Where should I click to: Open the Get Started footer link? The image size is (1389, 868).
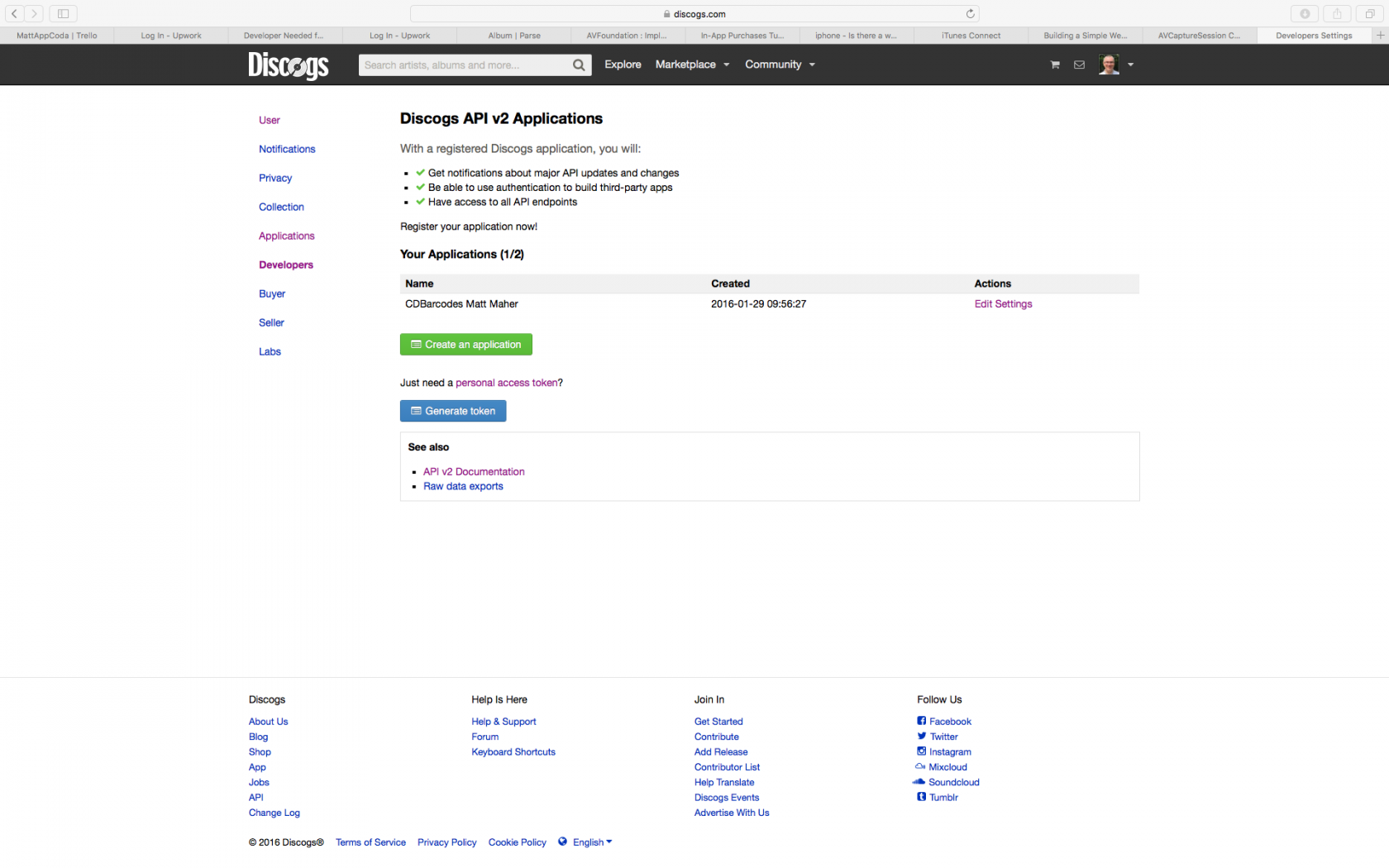[718, 722]
